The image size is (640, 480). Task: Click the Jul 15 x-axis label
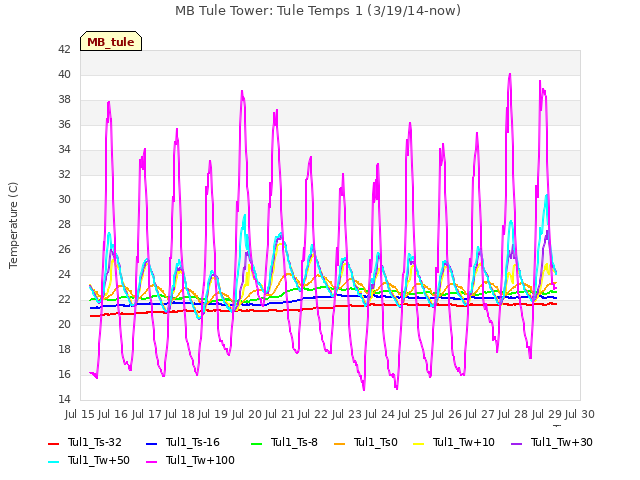pos(80,414)
